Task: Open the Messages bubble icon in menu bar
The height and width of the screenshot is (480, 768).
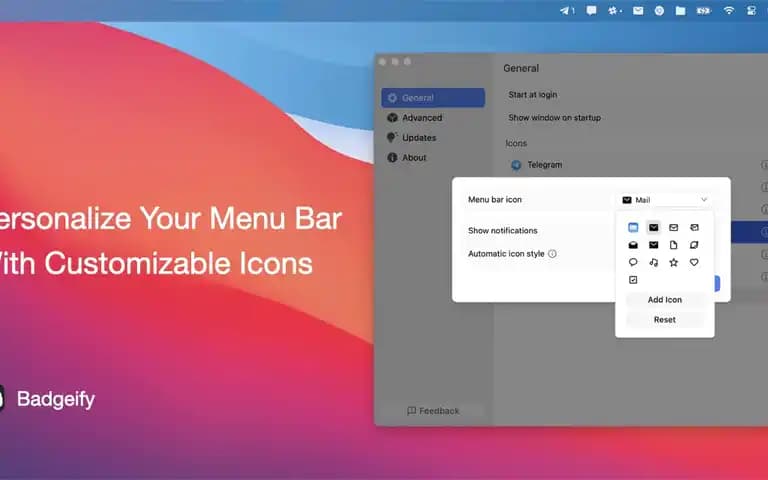Action: [591, 10]
